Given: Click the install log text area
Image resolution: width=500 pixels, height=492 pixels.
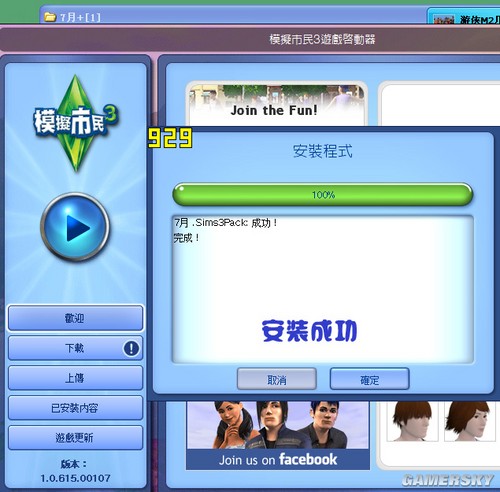Looking at the screenshot, I should tap(323, 289).
